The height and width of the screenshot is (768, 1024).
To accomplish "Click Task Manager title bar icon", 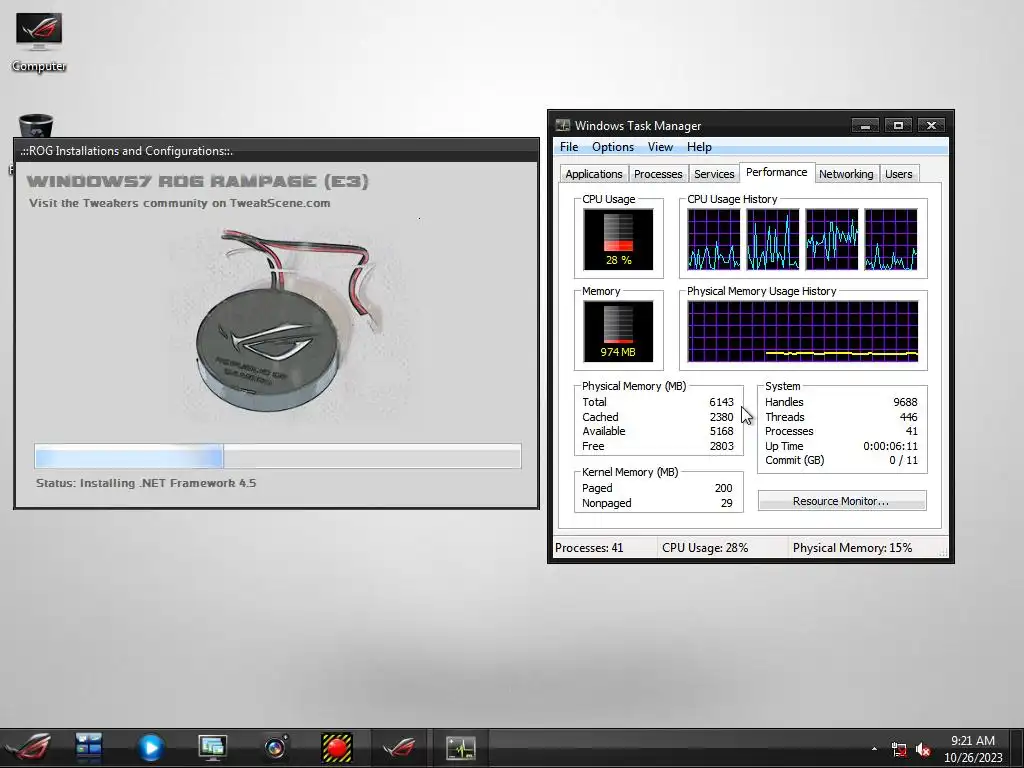I will click(562, 125).
